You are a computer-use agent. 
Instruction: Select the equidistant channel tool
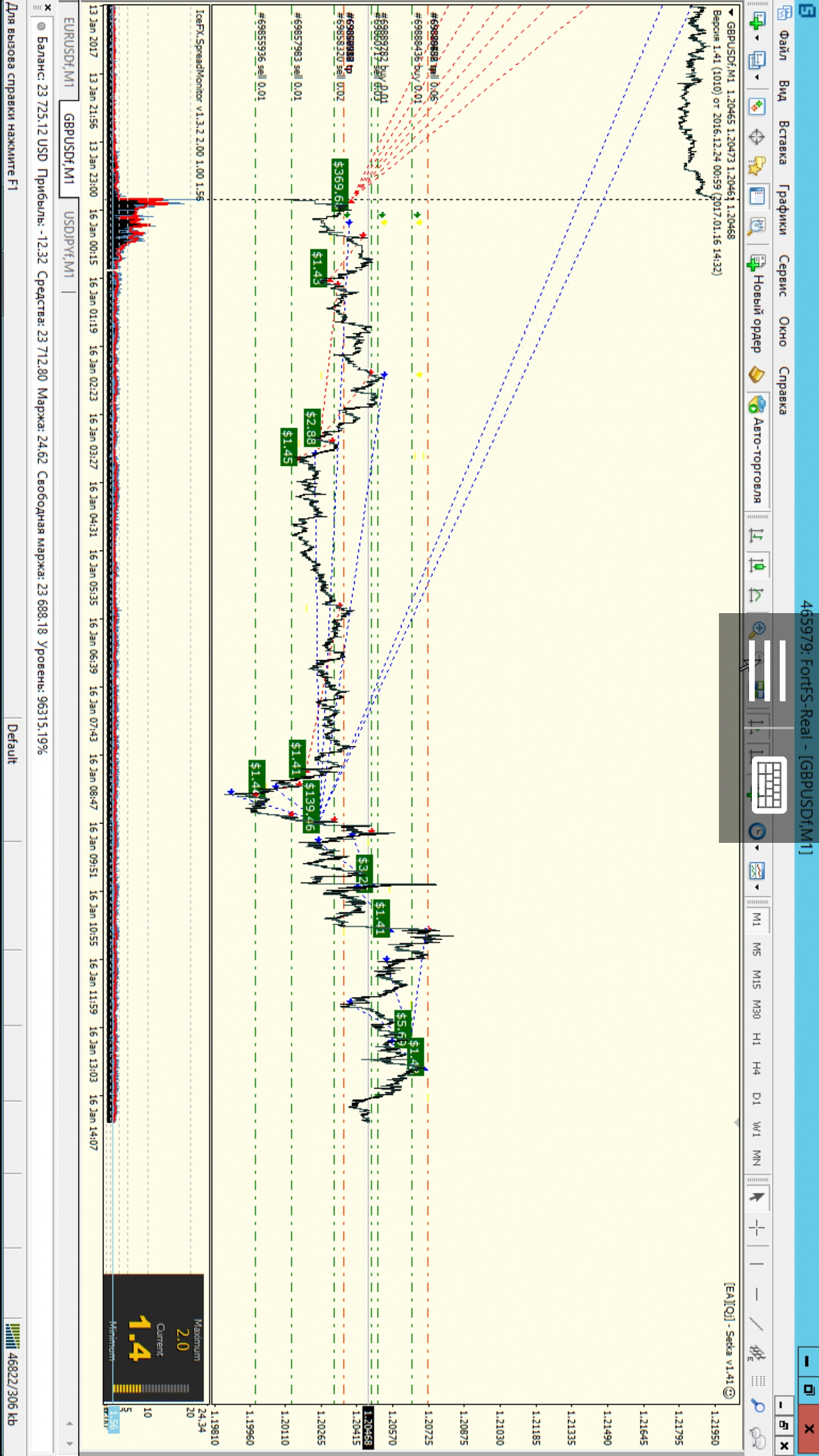pyautogui.click(x=757, y=1353)
